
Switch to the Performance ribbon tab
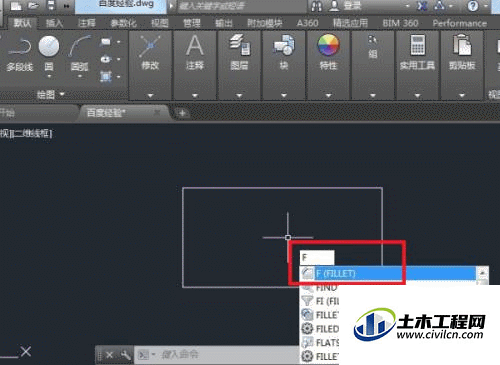tap(459, 23)
